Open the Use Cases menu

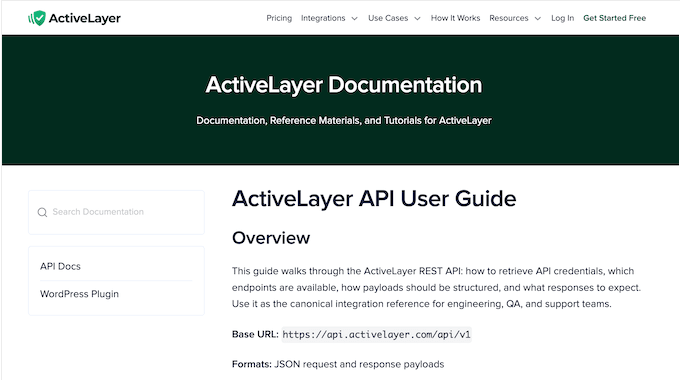pos(388,18)
